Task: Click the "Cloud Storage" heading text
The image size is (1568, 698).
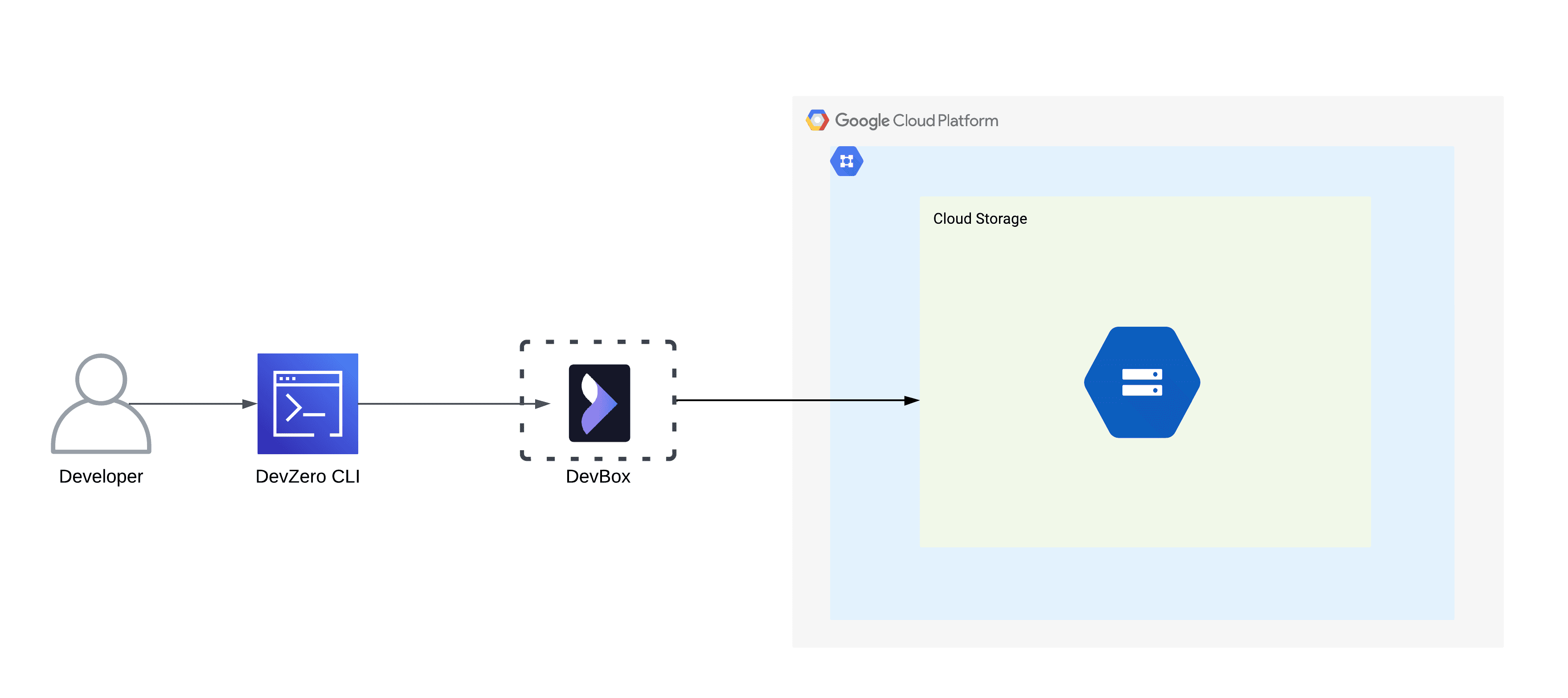Action: pyautogui.click(x=980, y=219)
